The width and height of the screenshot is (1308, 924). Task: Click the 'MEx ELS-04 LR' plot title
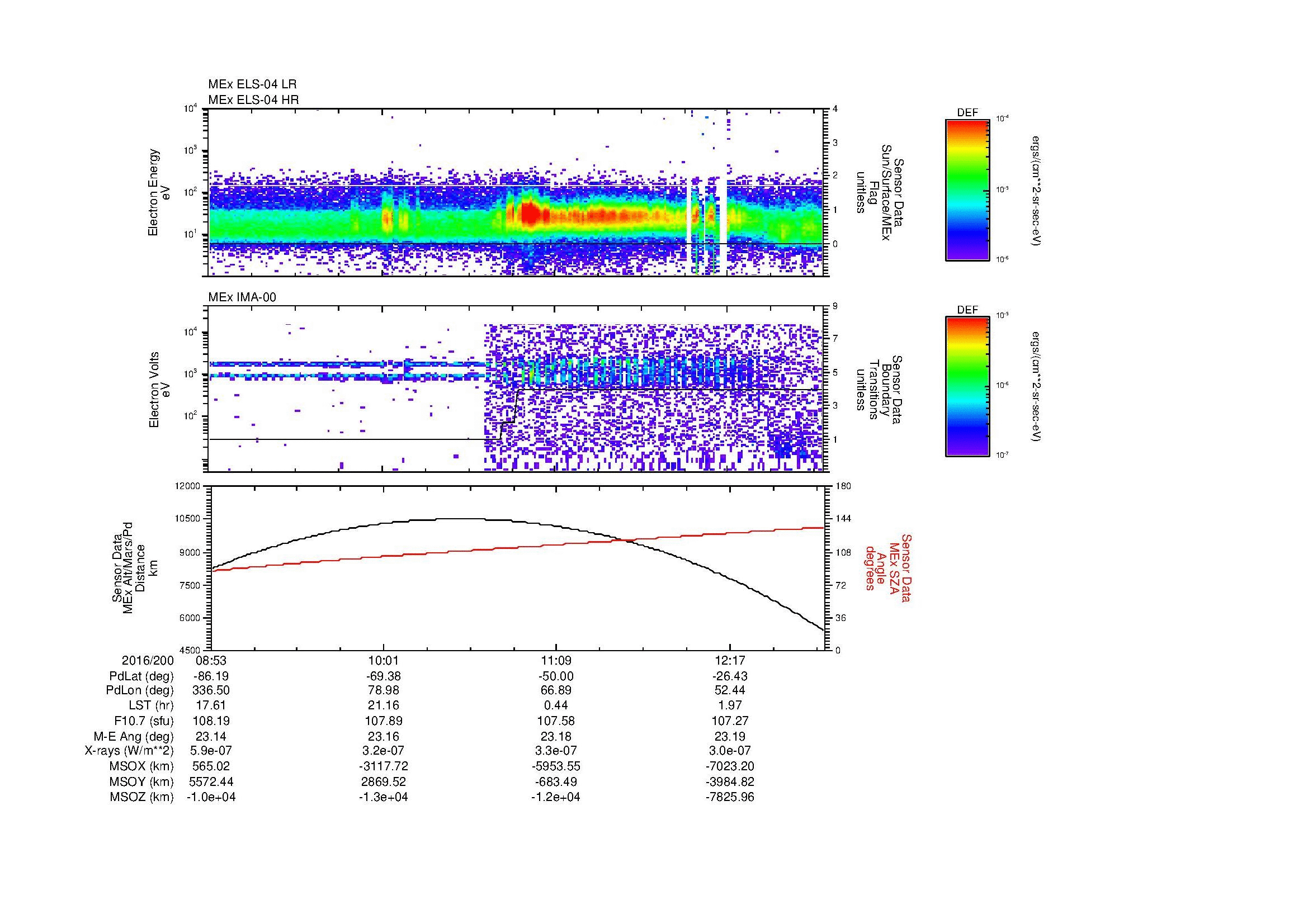coord(252,84)
